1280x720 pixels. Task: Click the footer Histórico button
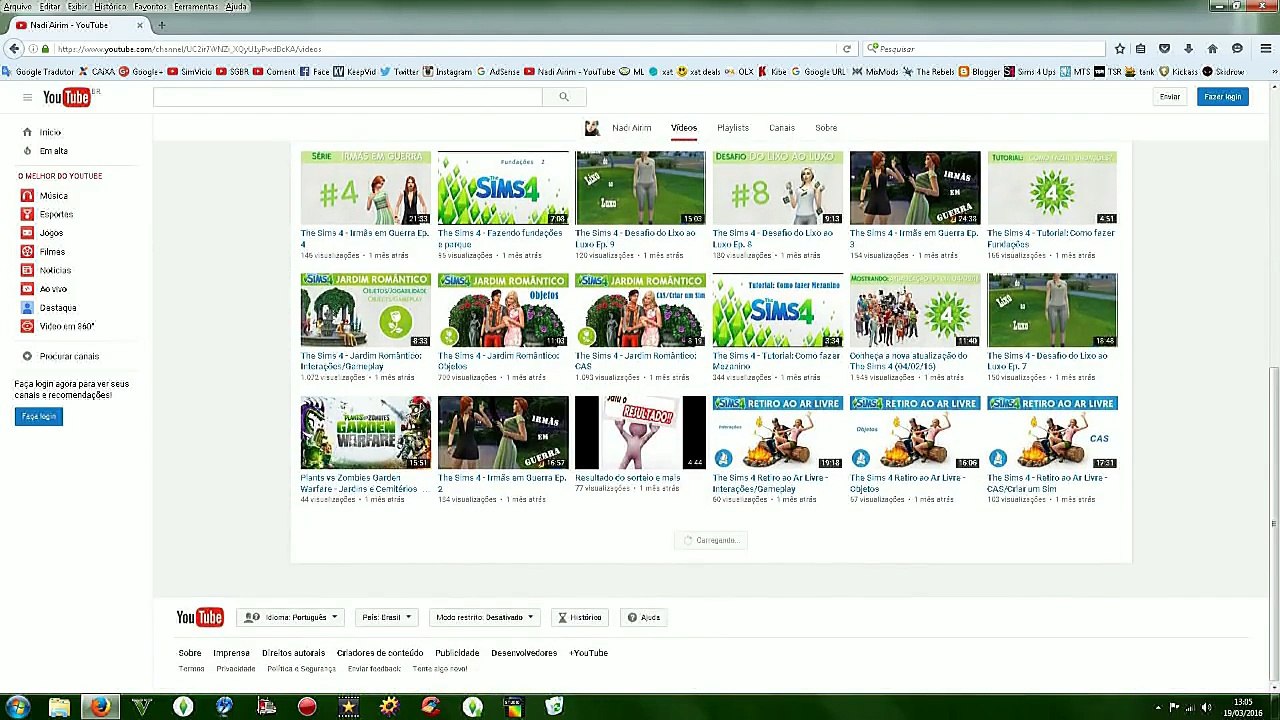[x=580, y=617]
